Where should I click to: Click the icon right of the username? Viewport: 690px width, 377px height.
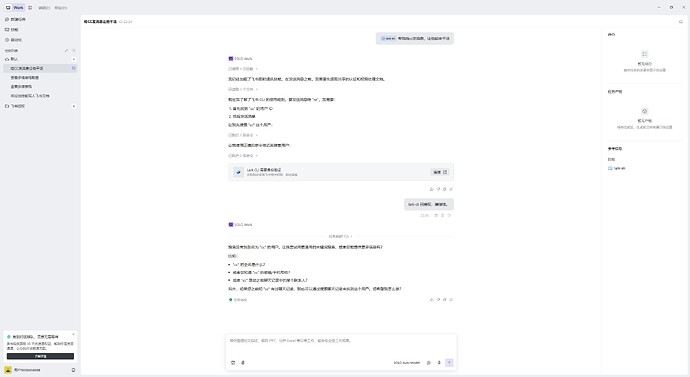pyautogui.click(x=73, y=370)
